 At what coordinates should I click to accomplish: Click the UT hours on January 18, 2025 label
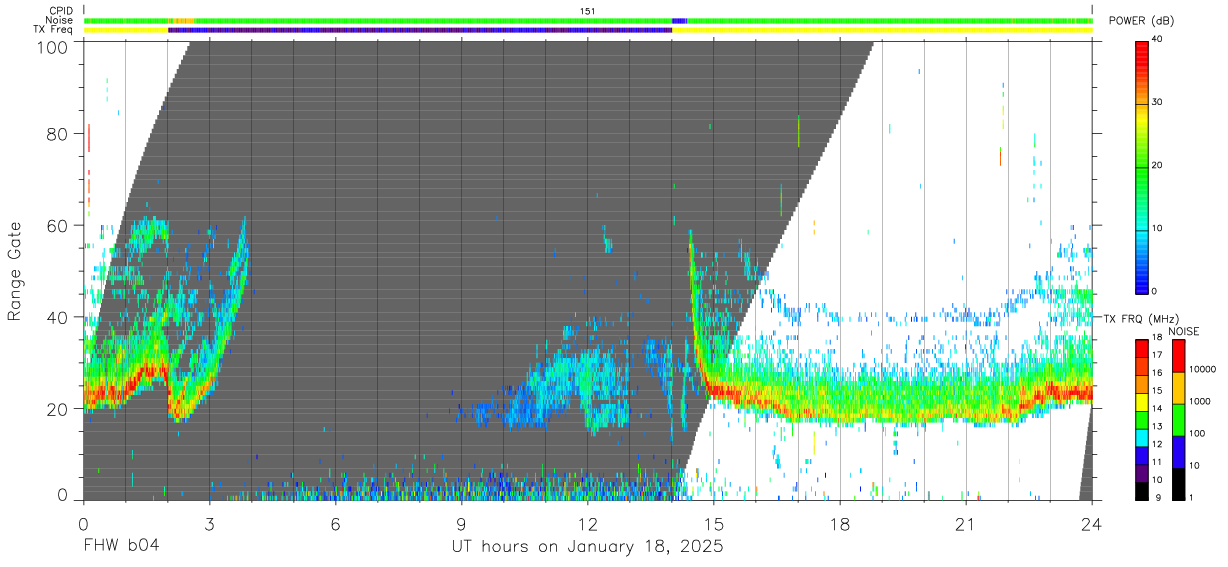click(x=588, y=548)
